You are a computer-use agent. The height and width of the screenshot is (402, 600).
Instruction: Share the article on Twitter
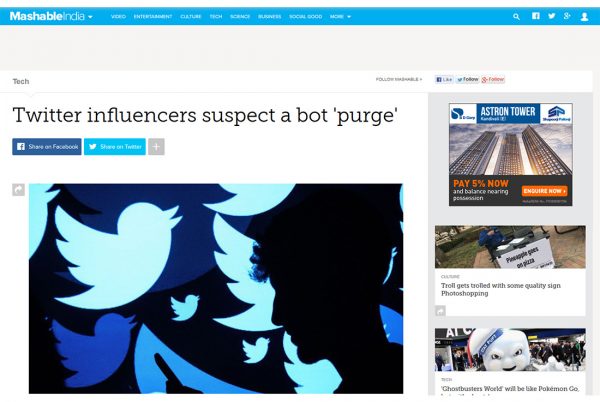click(115, 146)
